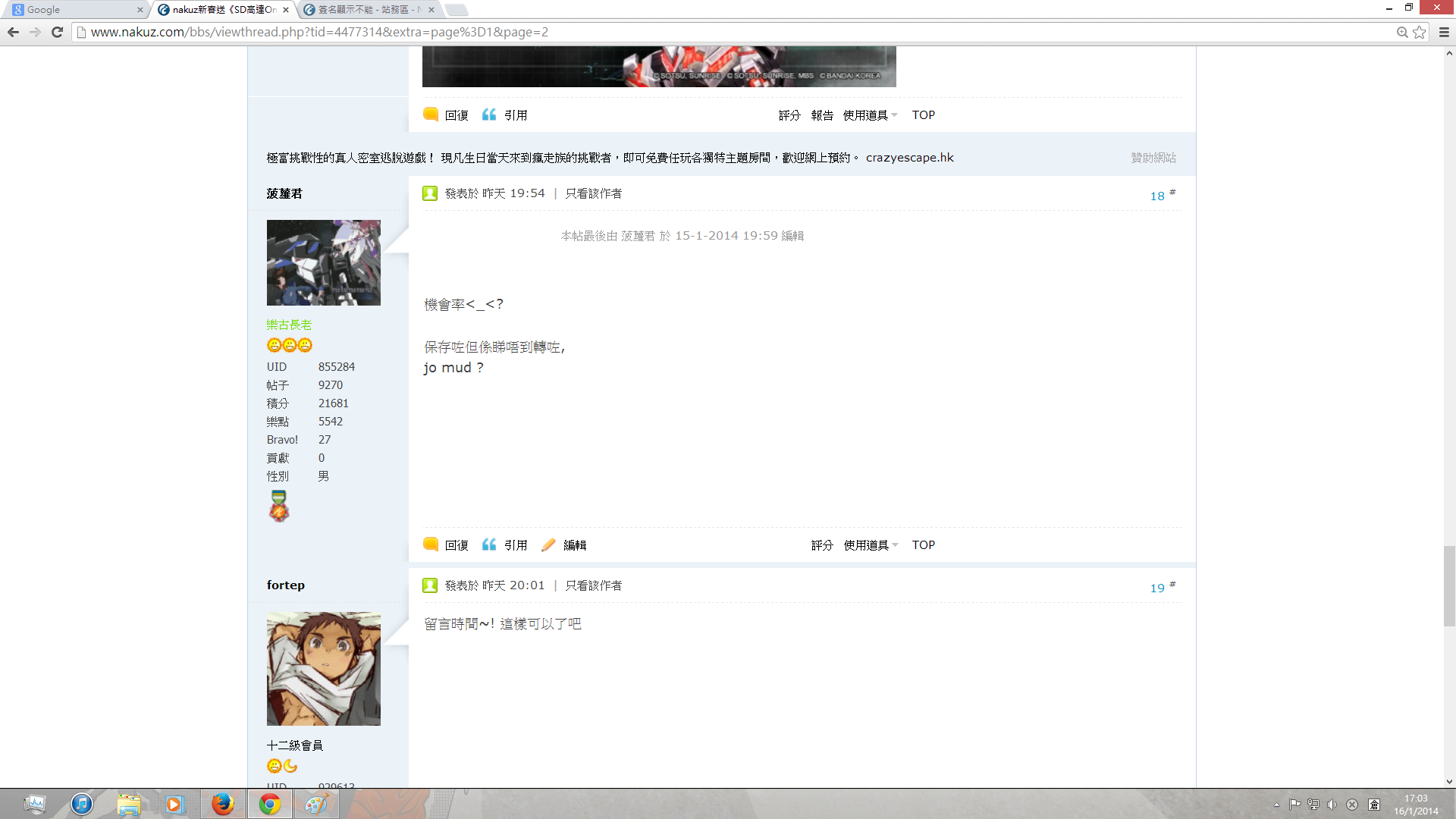Click fortep's avatar thumbnail
Image resolution: width=1456 pixels, height=819 pixels.
pos(324,669)
